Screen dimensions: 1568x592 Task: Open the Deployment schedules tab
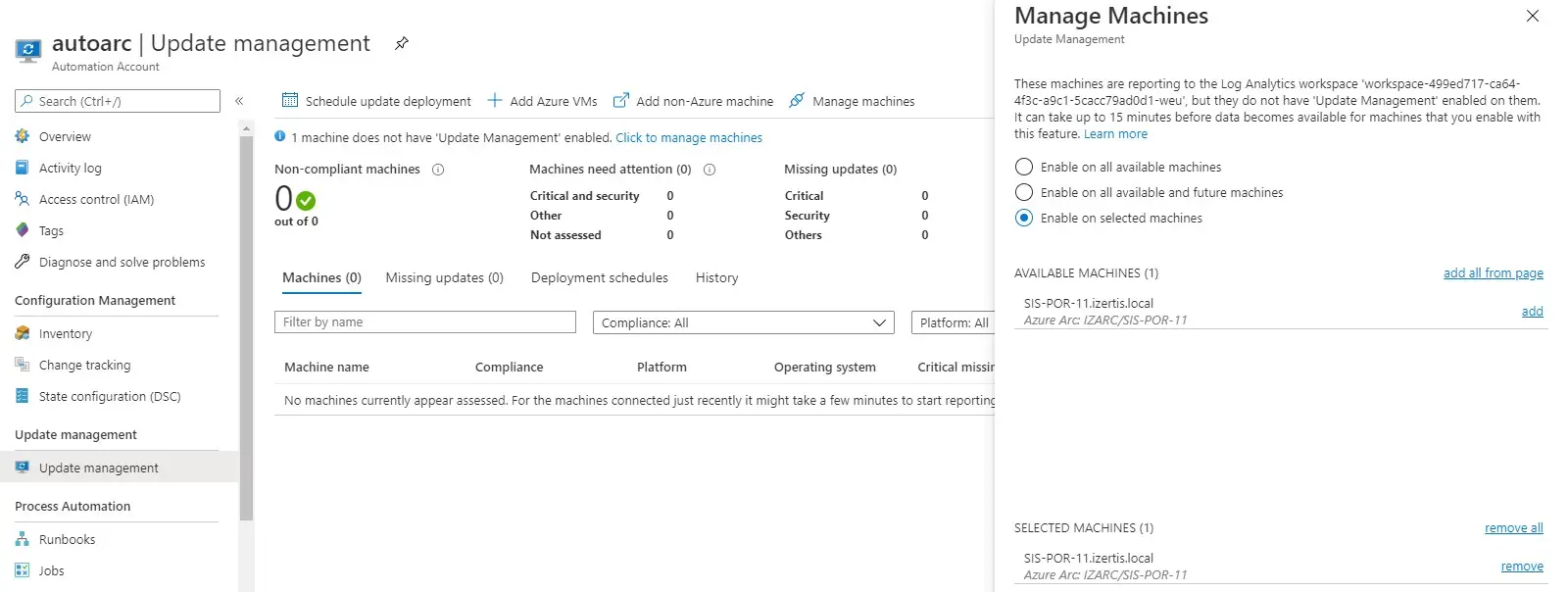[x=599, y=277]
